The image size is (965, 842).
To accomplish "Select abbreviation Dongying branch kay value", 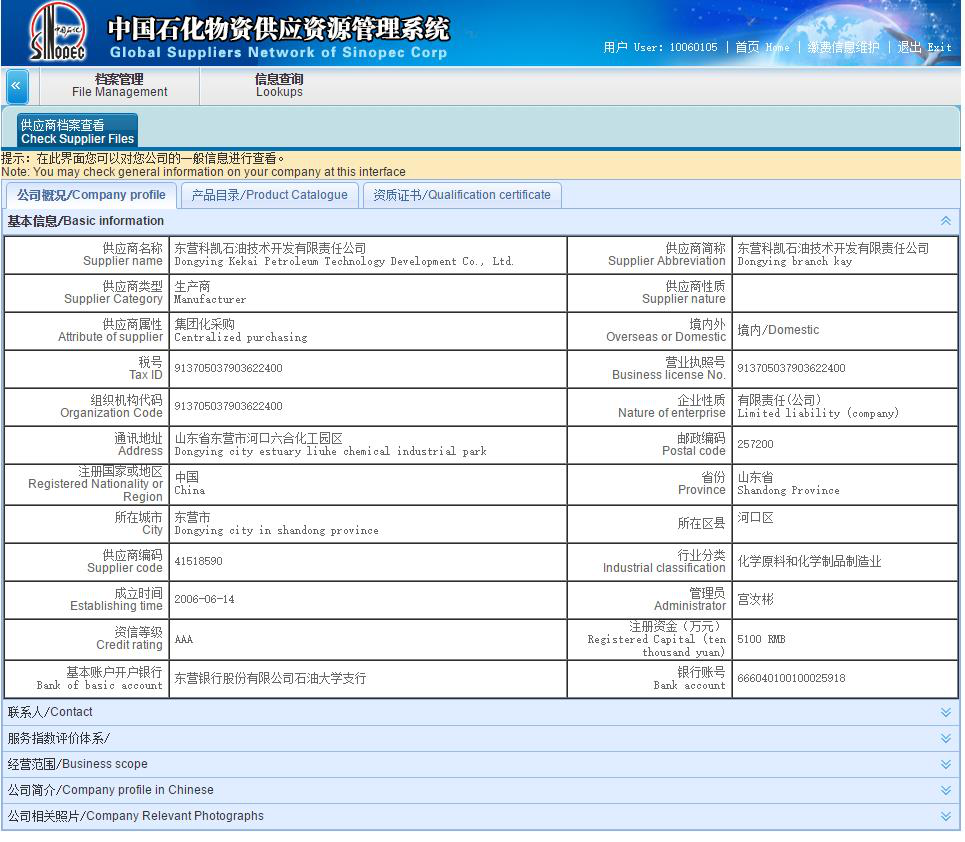I will coord(833,255).
